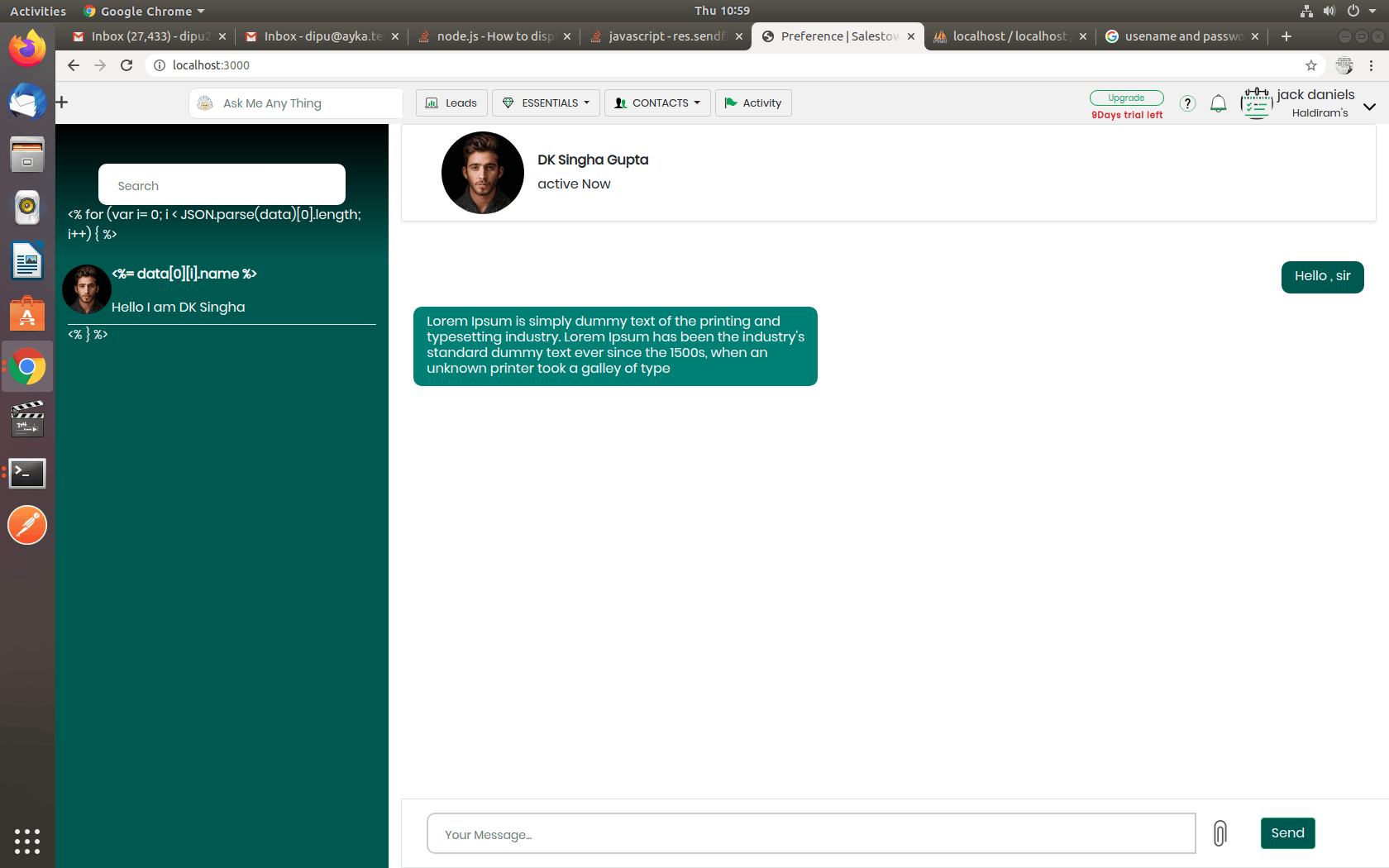Open the Google Chrome app menu in top bar

[x=144, y=11]
